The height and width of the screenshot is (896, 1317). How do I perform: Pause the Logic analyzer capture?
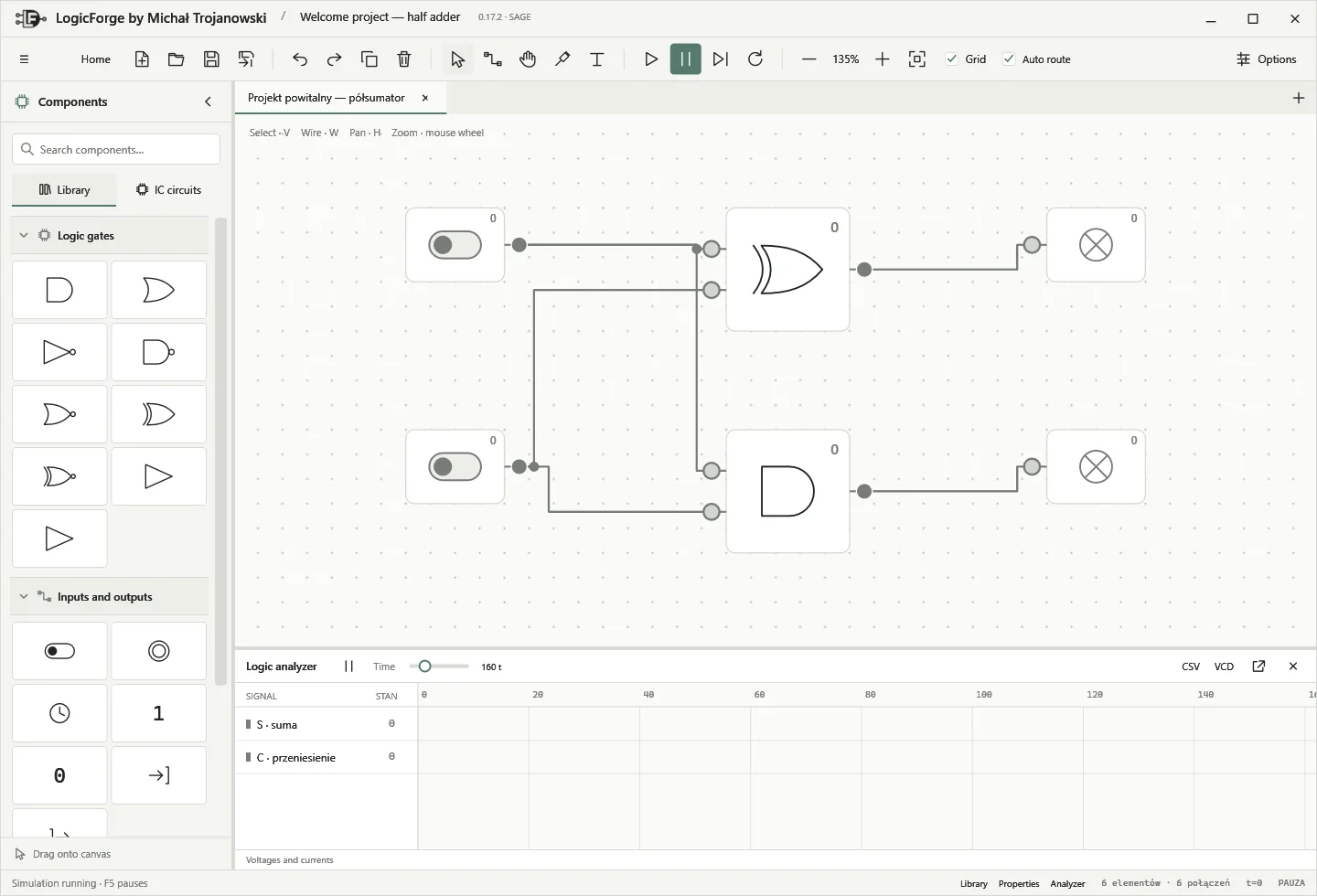pos(348,667)
